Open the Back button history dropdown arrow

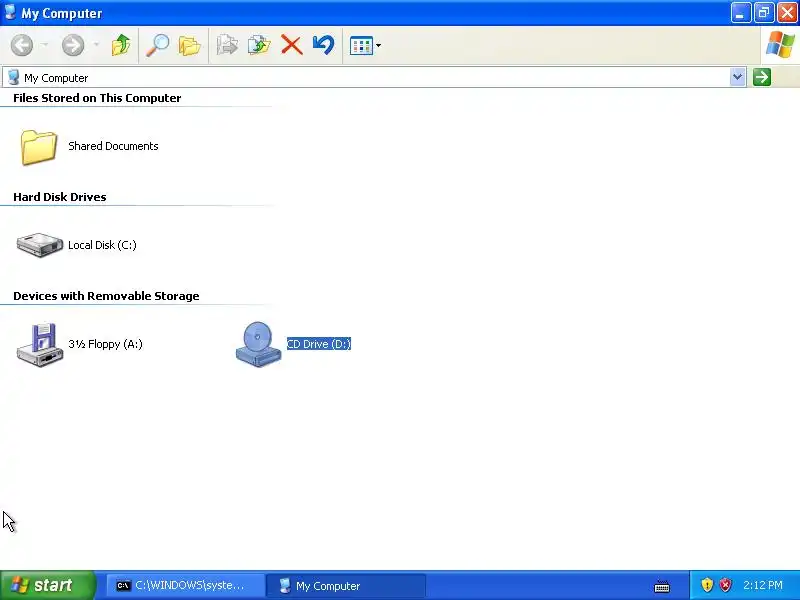click(45, 45)
